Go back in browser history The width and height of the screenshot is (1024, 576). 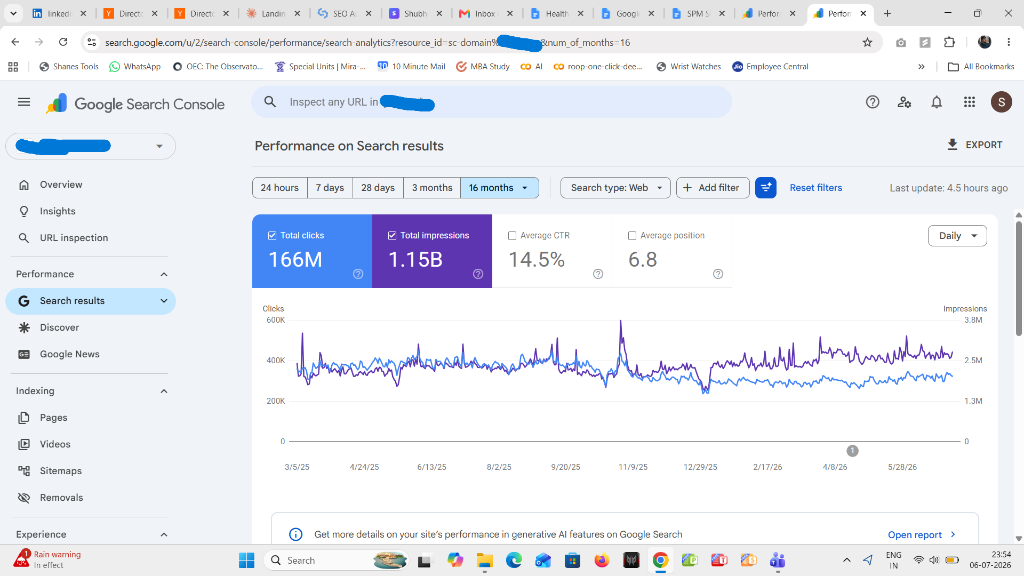tap(15, 42)
